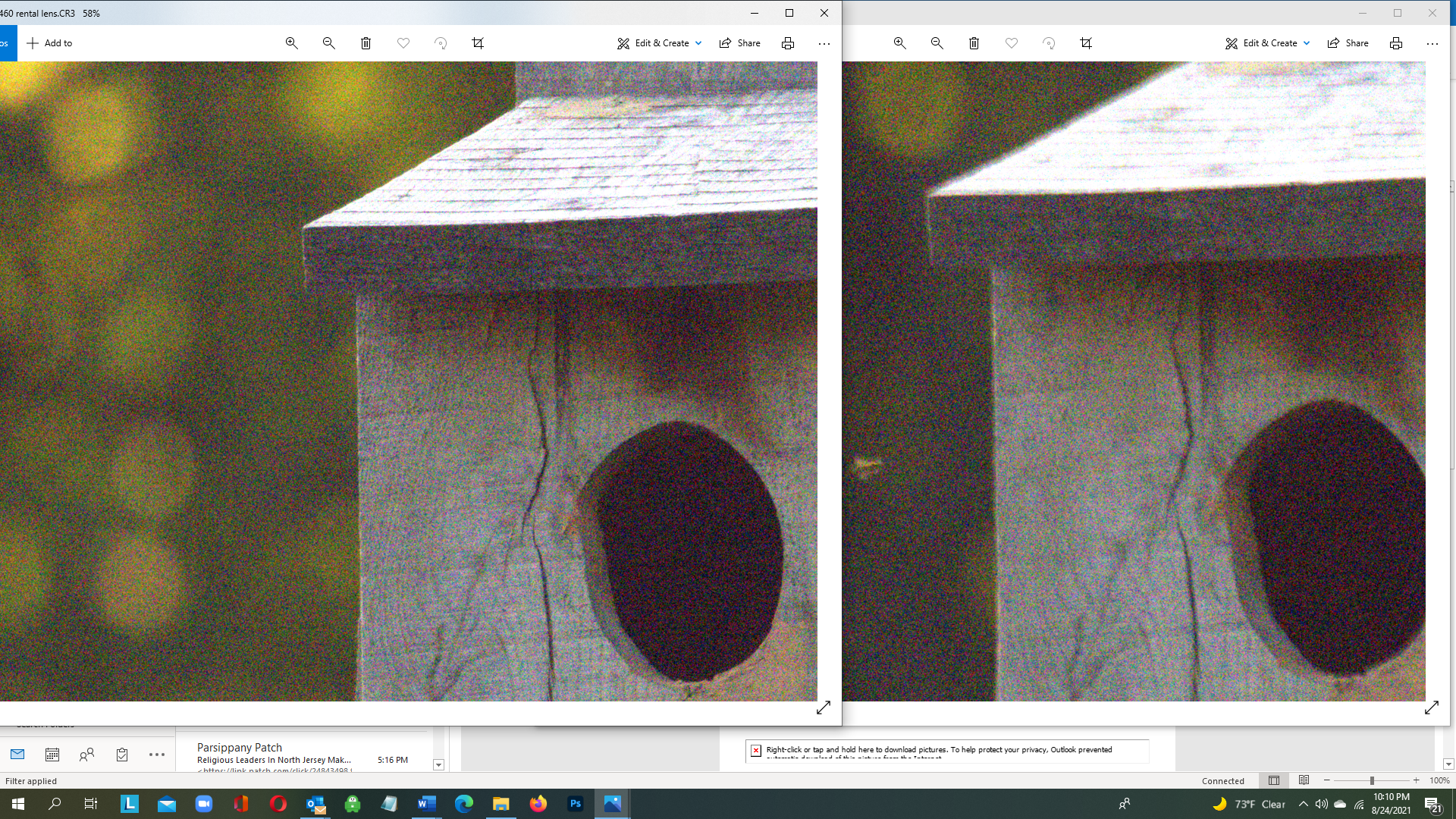Delete the photo using the trash icon
The width and height of the screenshot is (1456, 819).
[x=366, y=43]
